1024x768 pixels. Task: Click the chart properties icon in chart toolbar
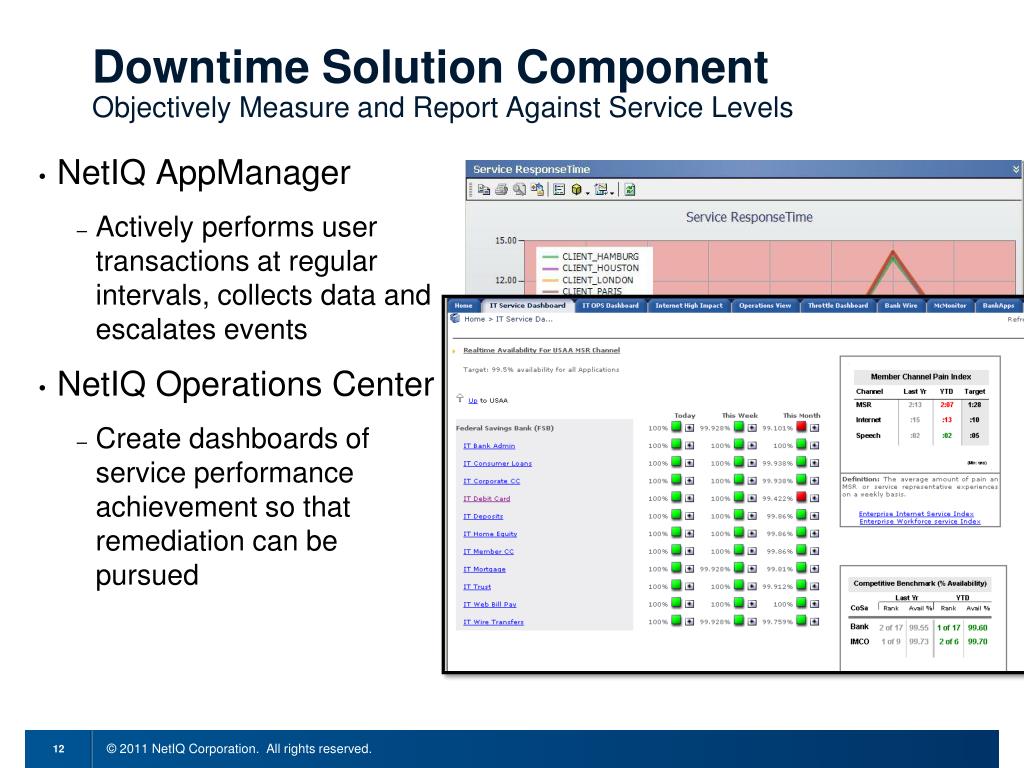[601, 190]
